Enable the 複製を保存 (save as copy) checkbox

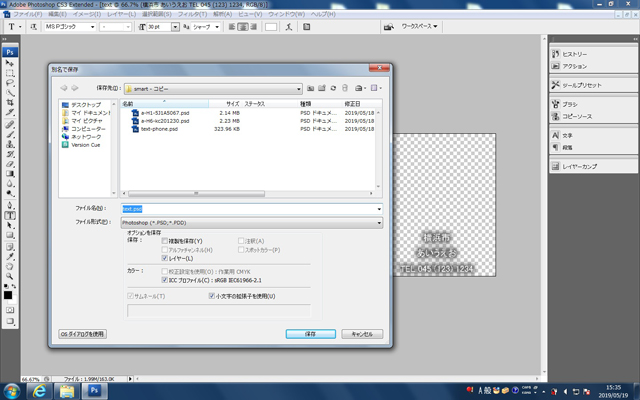(165, 241)
